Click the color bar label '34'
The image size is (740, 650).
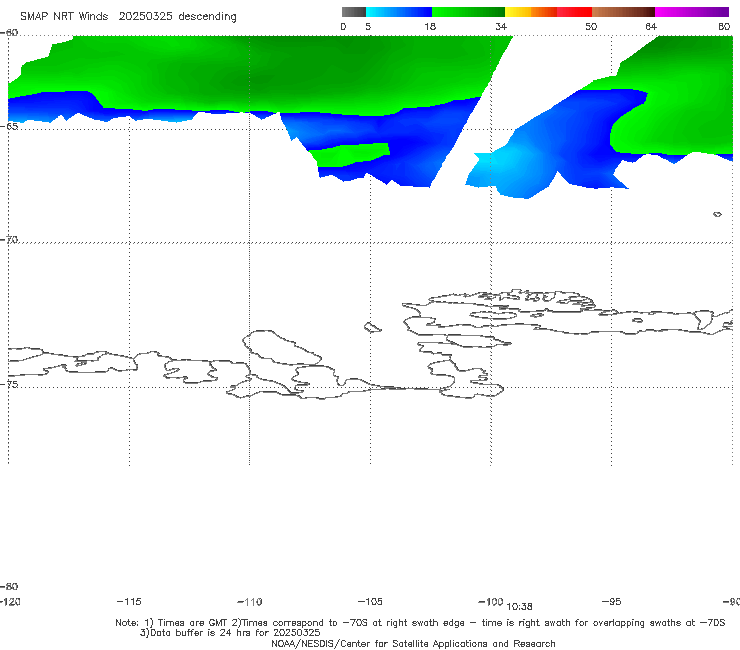pos(501,27)
